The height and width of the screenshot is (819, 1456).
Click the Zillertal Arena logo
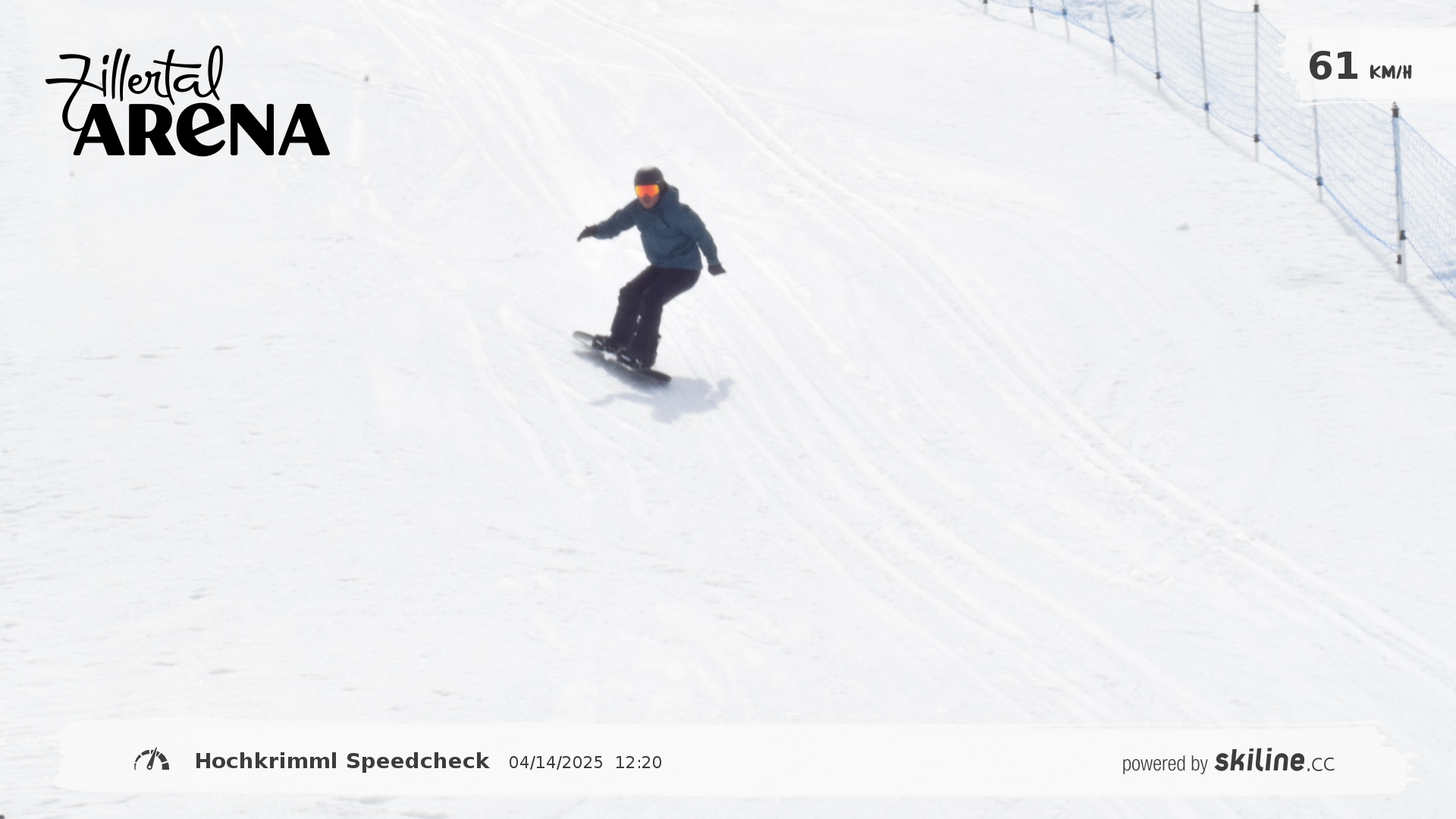click(x=187, y=101)
